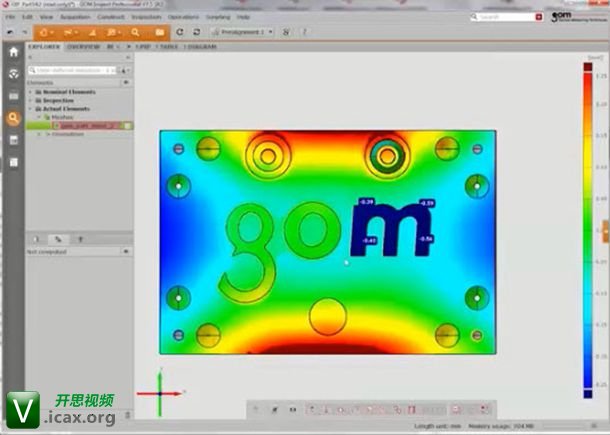Screen dimensions: 610x435
Task: Click the Undo arrow in toolbar
Action: click(11, 32)
